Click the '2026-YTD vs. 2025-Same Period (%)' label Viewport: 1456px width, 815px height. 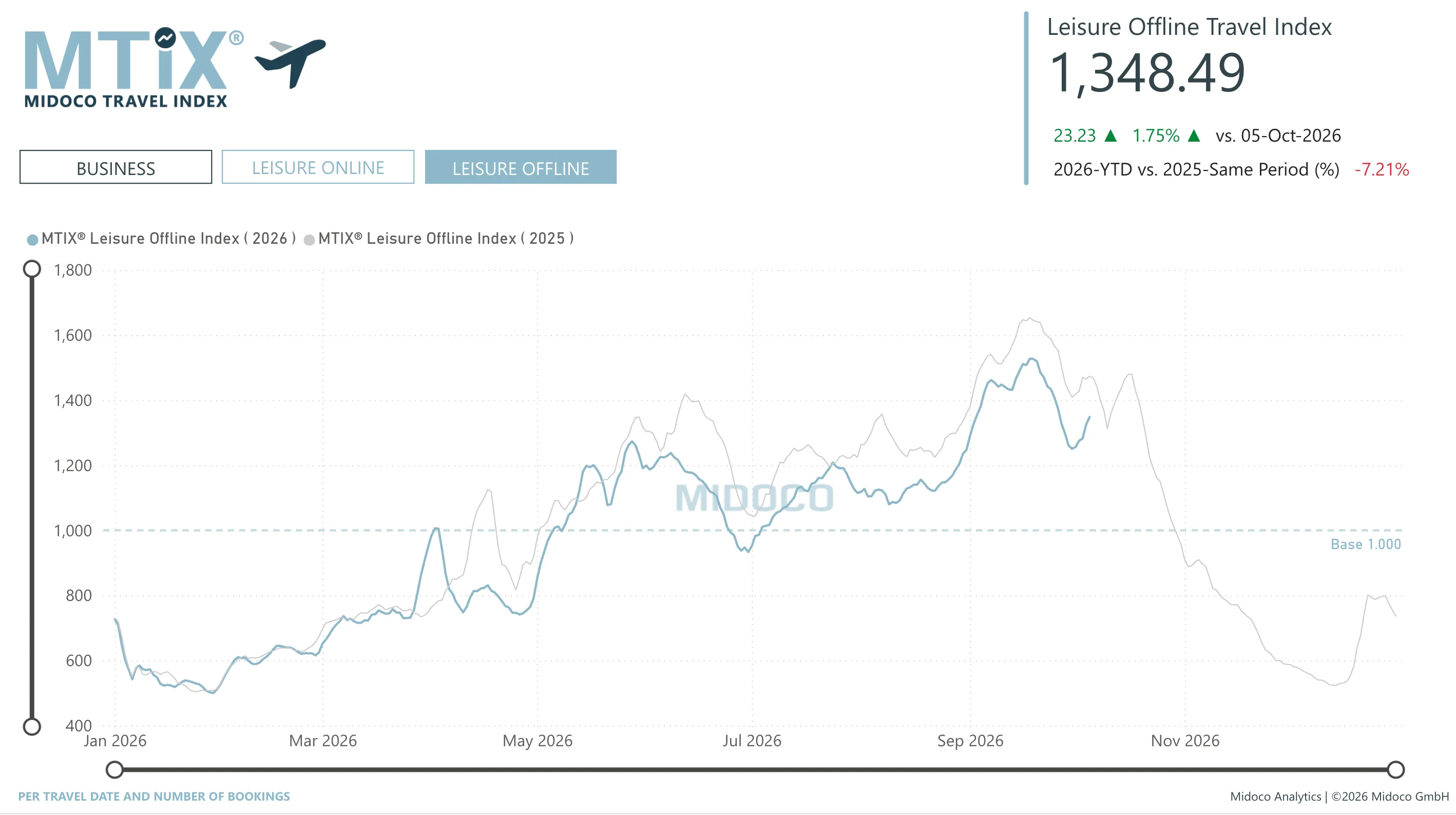[1196, 169]
